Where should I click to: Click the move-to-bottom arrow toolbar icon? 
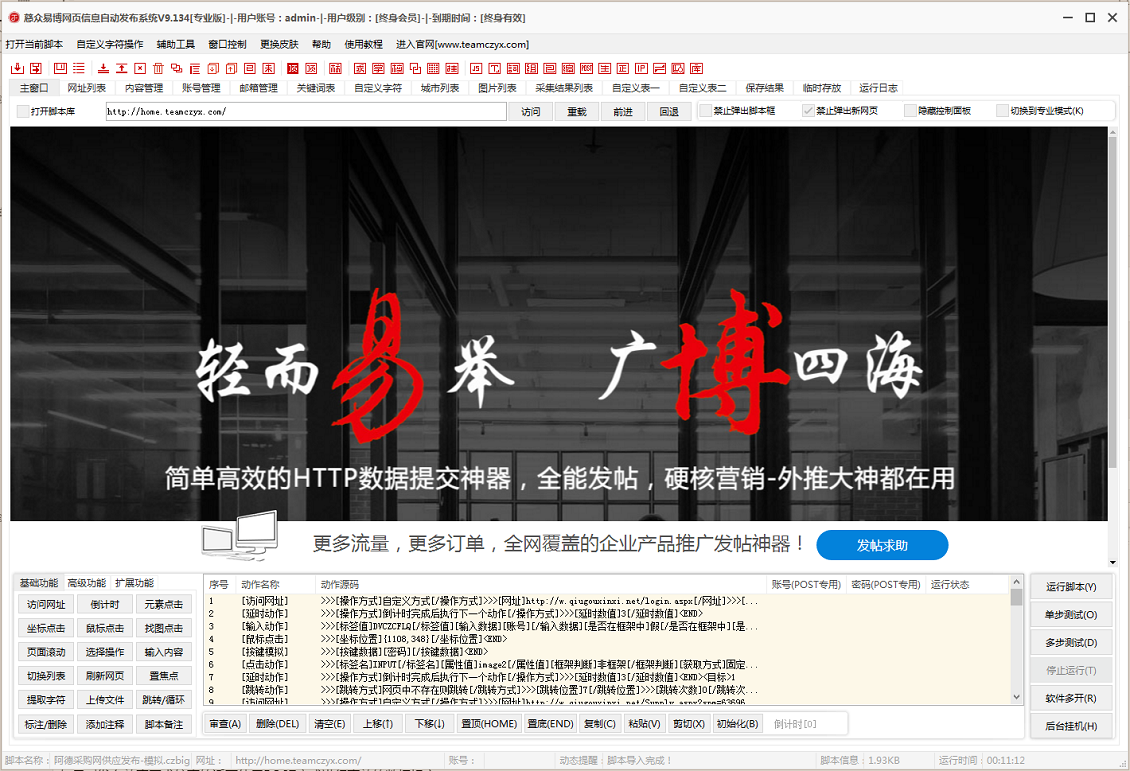coord(104,68)
